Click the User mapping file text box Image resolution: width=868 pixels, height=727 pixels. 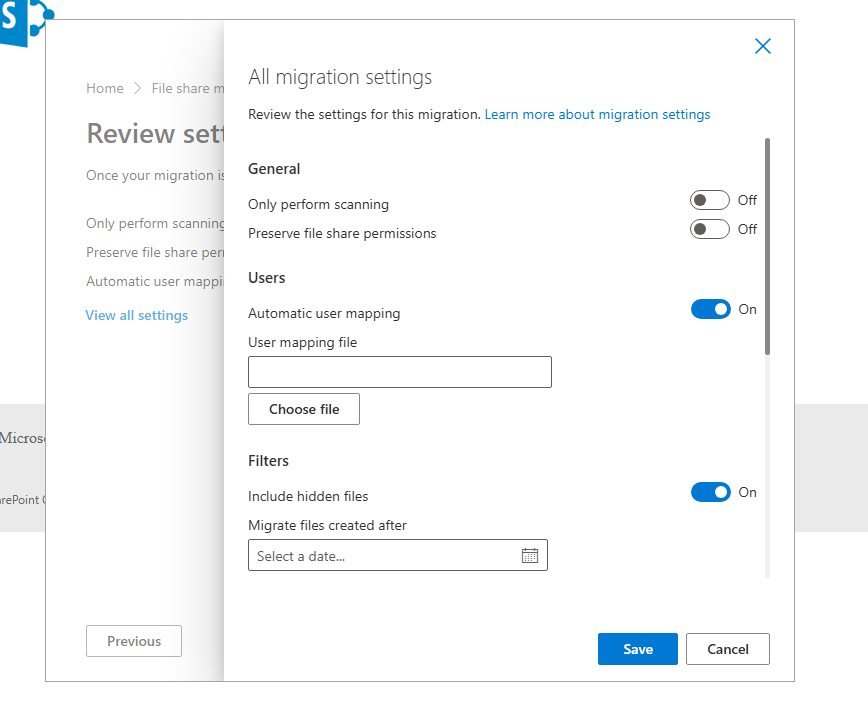[x=399, y=372]
